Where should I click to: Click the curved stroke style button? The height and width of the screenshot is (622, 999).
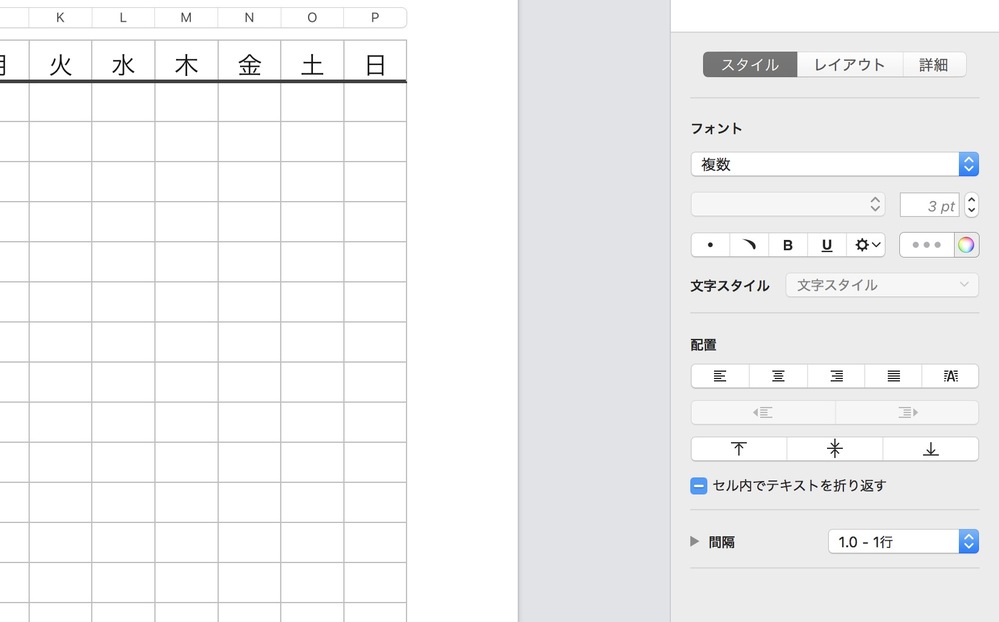749,245
